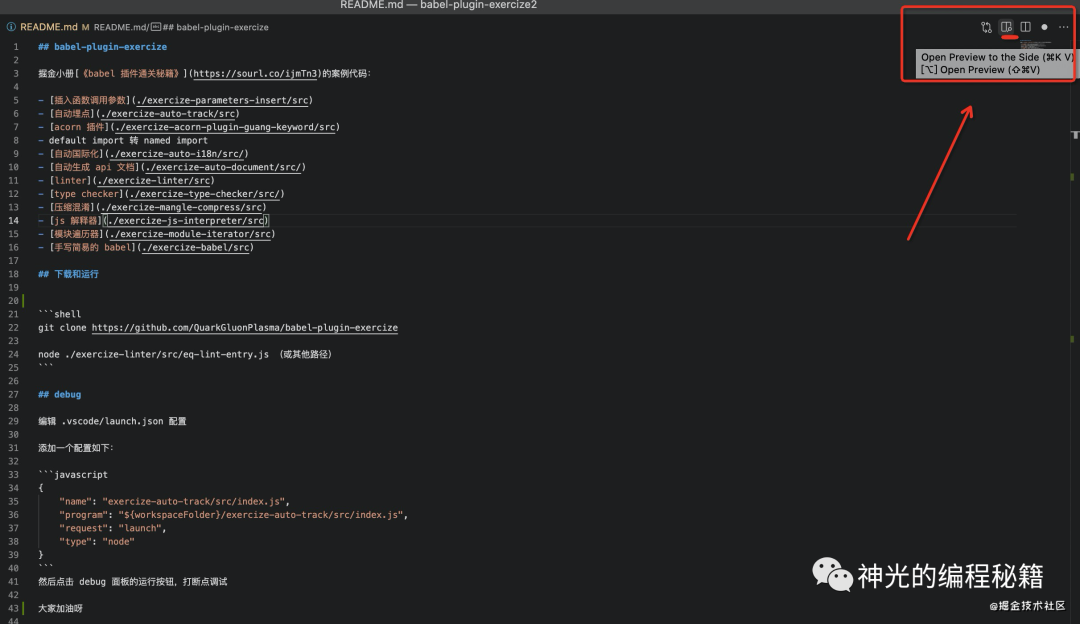Open the More Actions ellipsis menu
Screen dimensions: 1080x624
coord(1063,27)
